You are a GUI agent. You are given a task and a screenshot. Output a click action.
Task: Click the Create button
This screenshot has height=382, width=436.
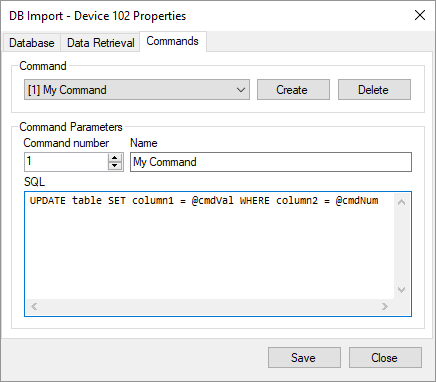click(293, 90)
